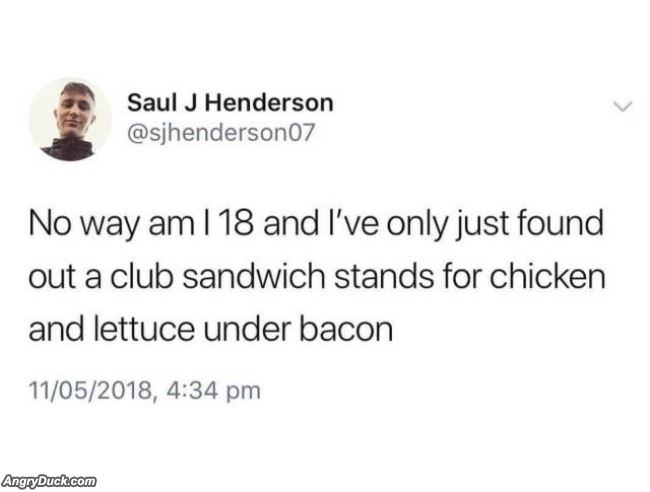Select the 4:34 pm time text
Image resolution: width=650 pixels, height=492 pixels.
click(x=213, y=391)
